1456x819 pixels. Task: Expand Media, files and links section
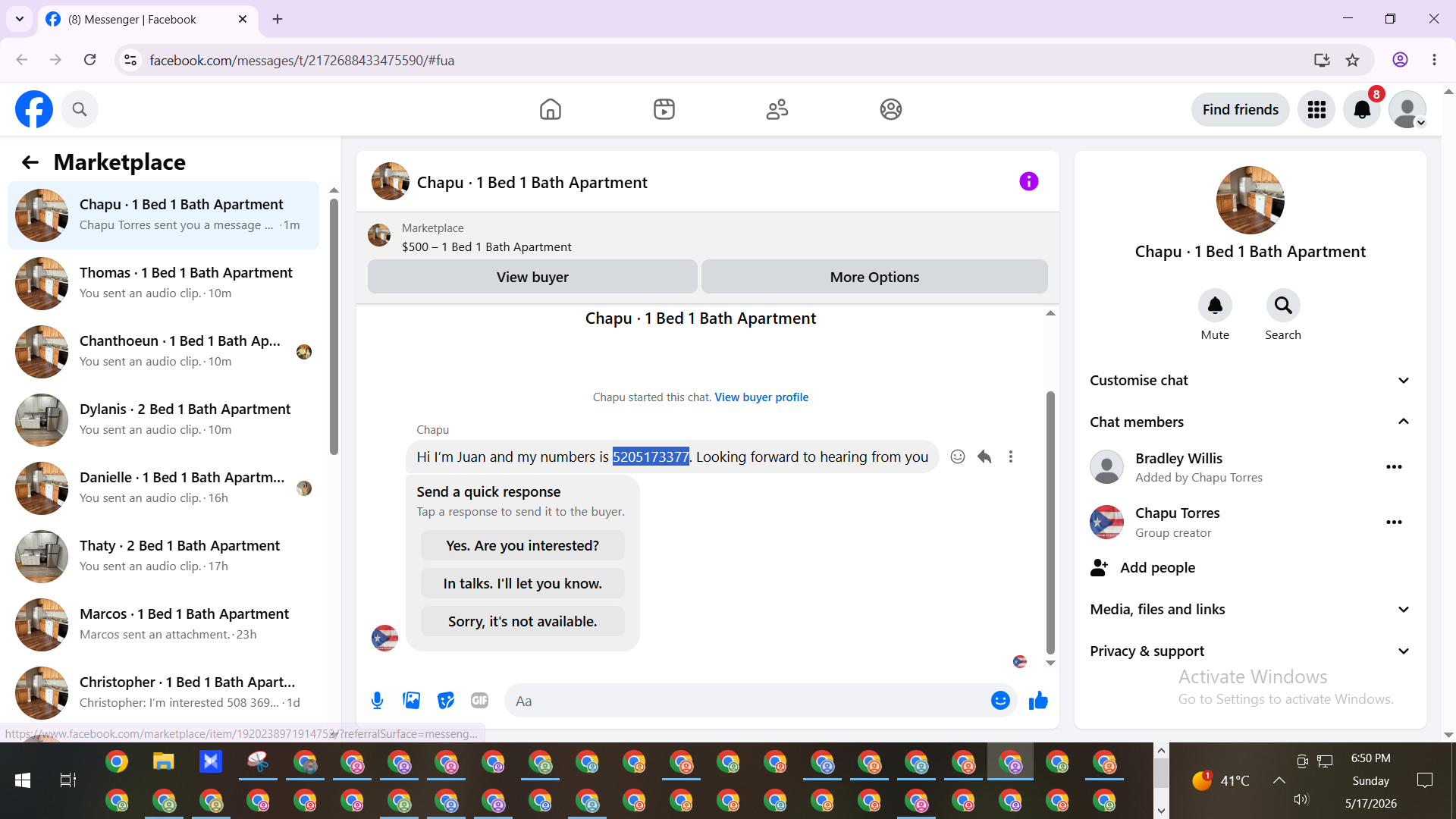tap(1250, 610)
